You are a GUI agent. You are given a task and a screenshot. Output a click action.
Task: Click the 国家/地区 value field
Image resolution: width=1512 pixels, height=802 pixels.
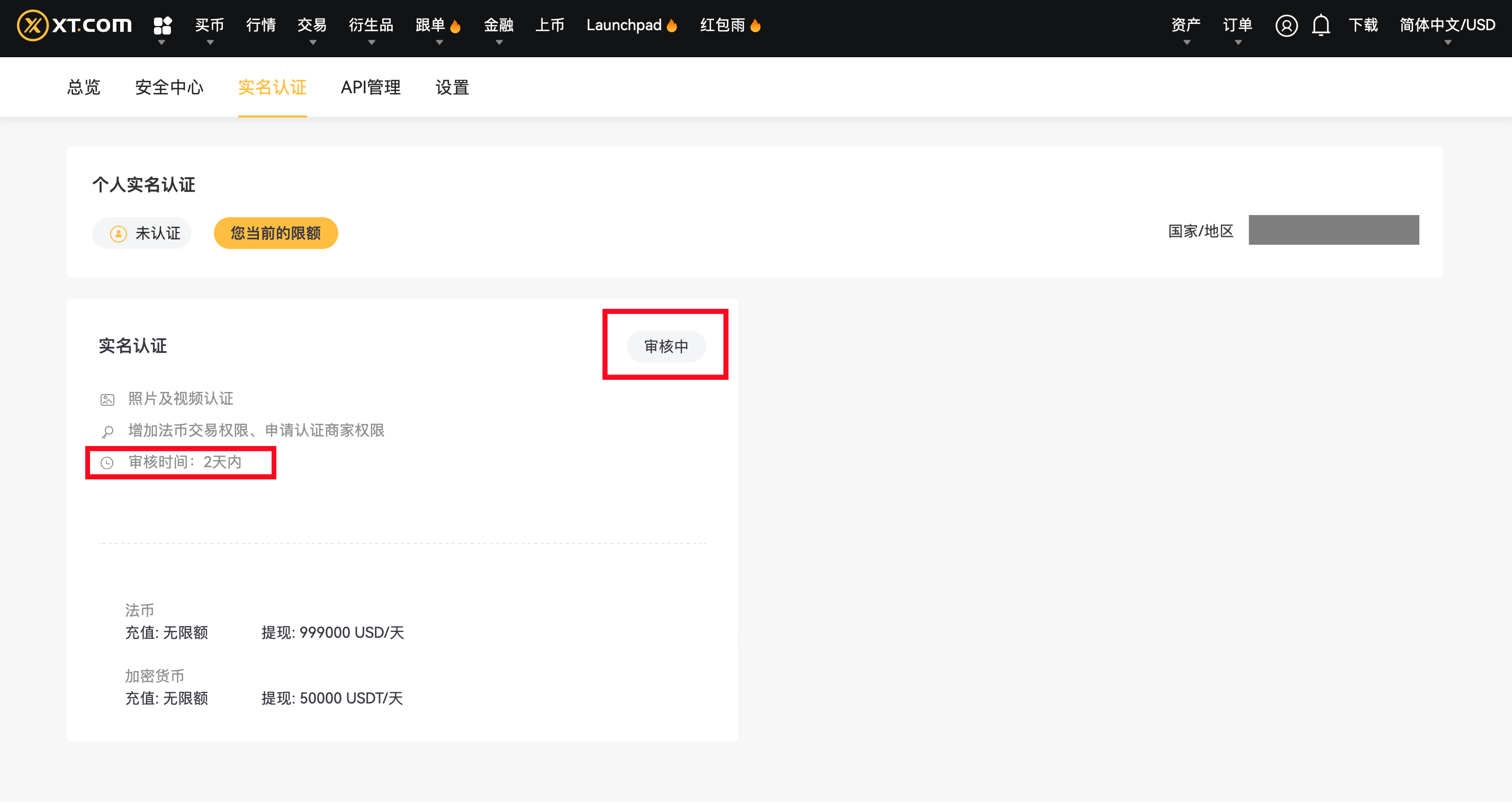click(x=1334, y=230)
